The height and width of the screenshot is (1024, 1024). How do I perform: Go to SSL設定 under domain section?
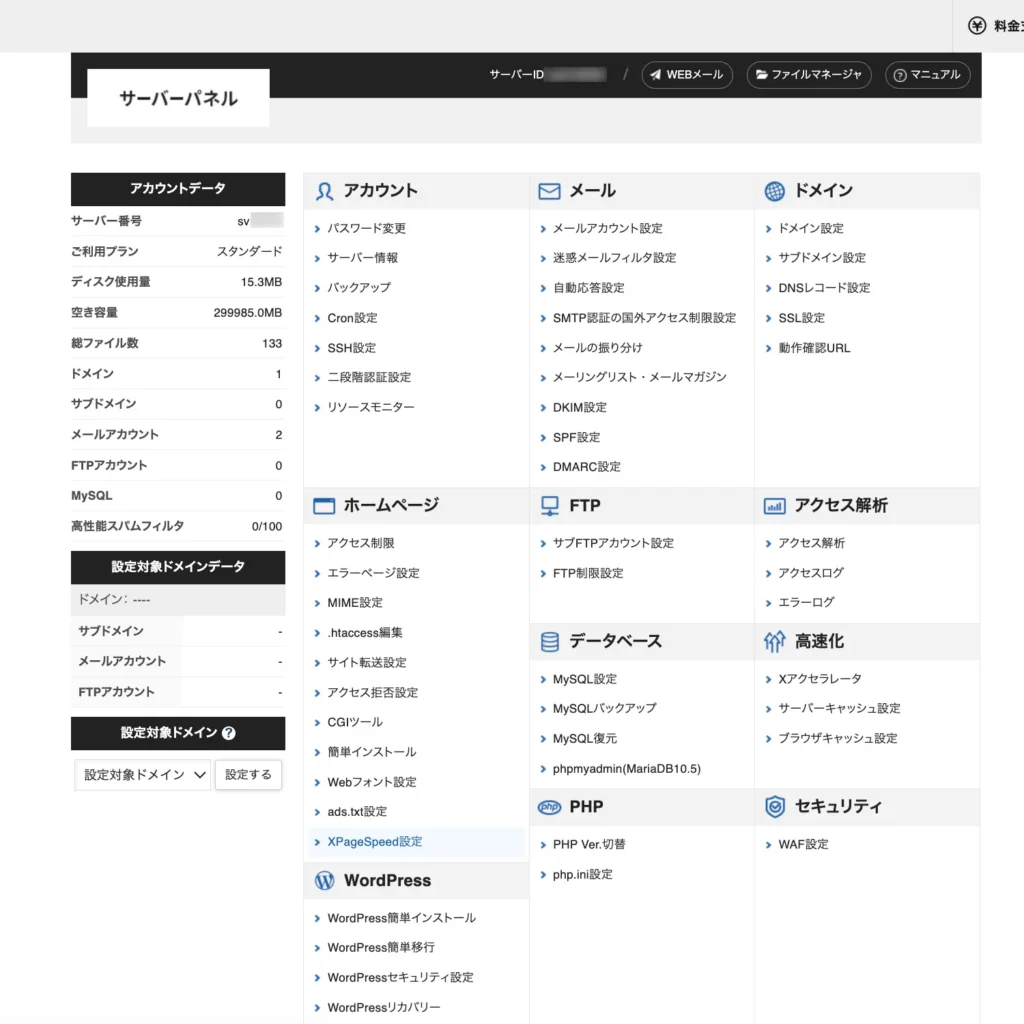(801, 318)
